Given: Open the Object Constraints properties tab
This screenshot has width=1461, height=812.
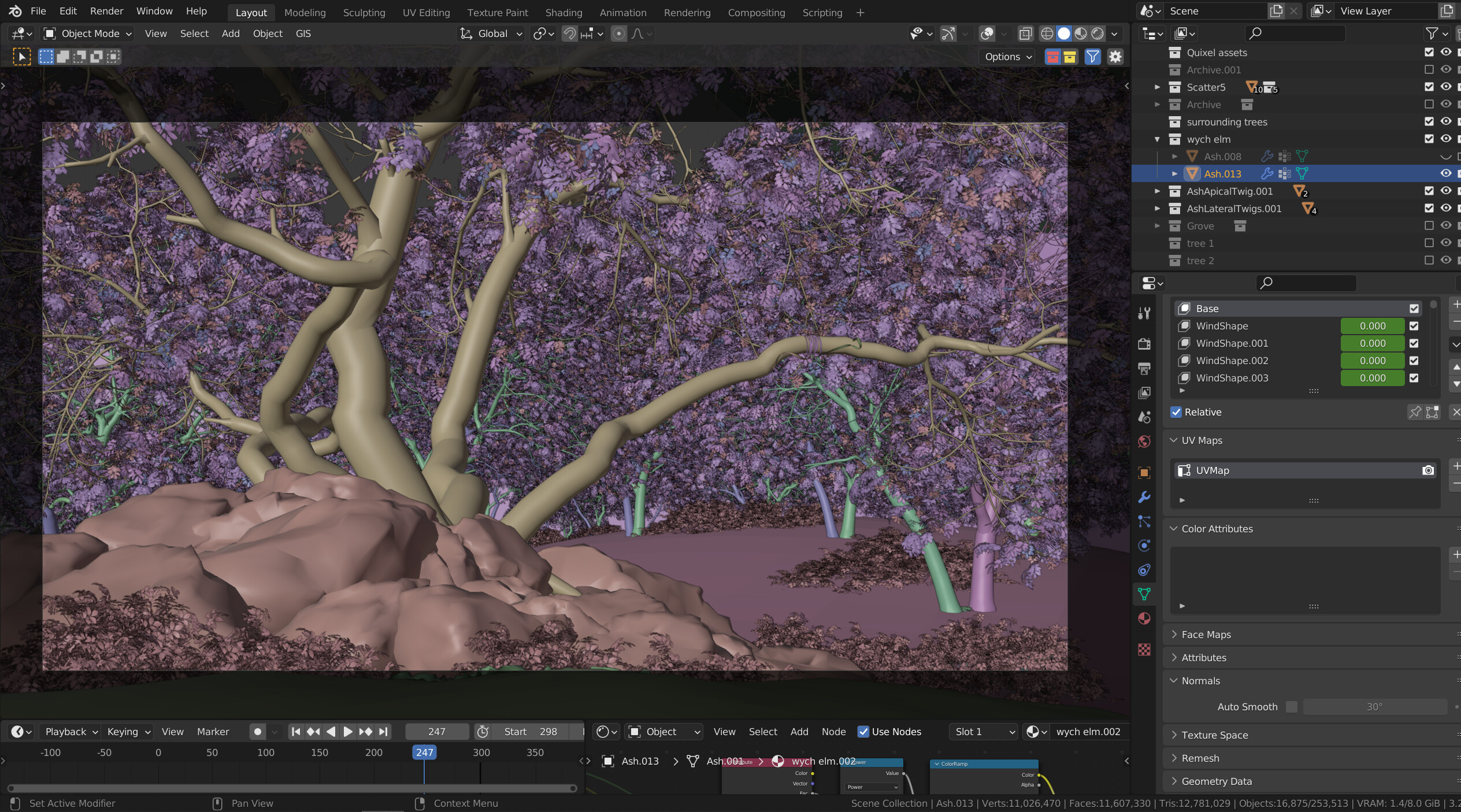Looking at the screenshot, I should [x=1144, y=570].
